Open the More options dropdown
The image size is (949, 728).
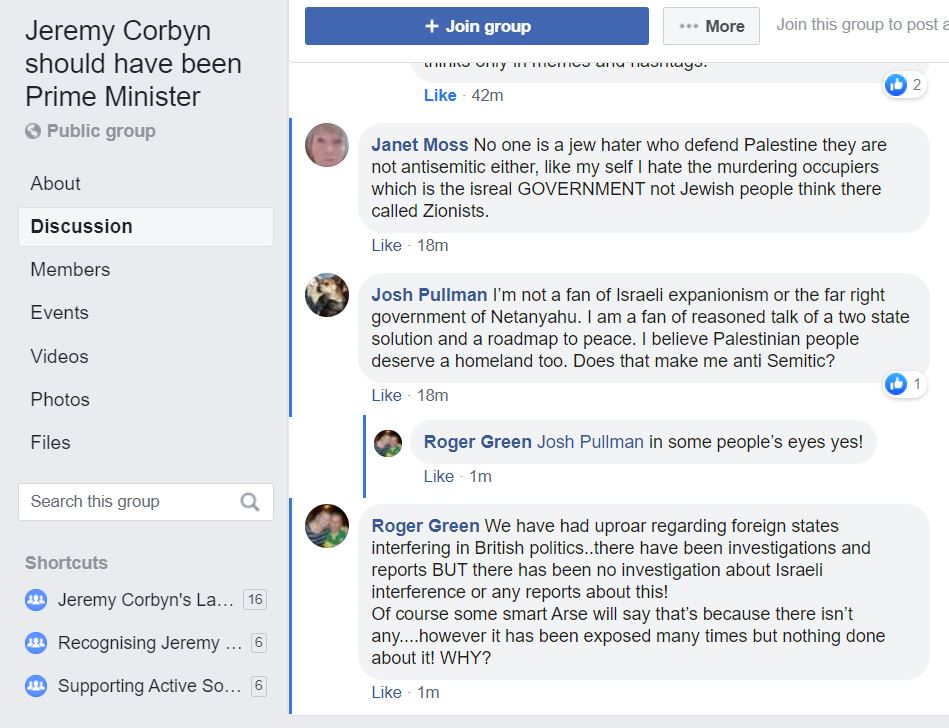(x=711, y=27)
